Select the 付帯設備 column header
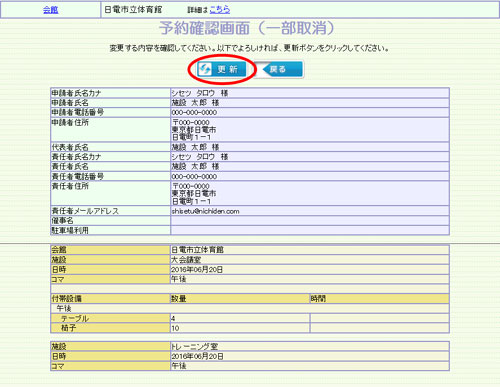The image size is (500, 387). pos(66,299)
